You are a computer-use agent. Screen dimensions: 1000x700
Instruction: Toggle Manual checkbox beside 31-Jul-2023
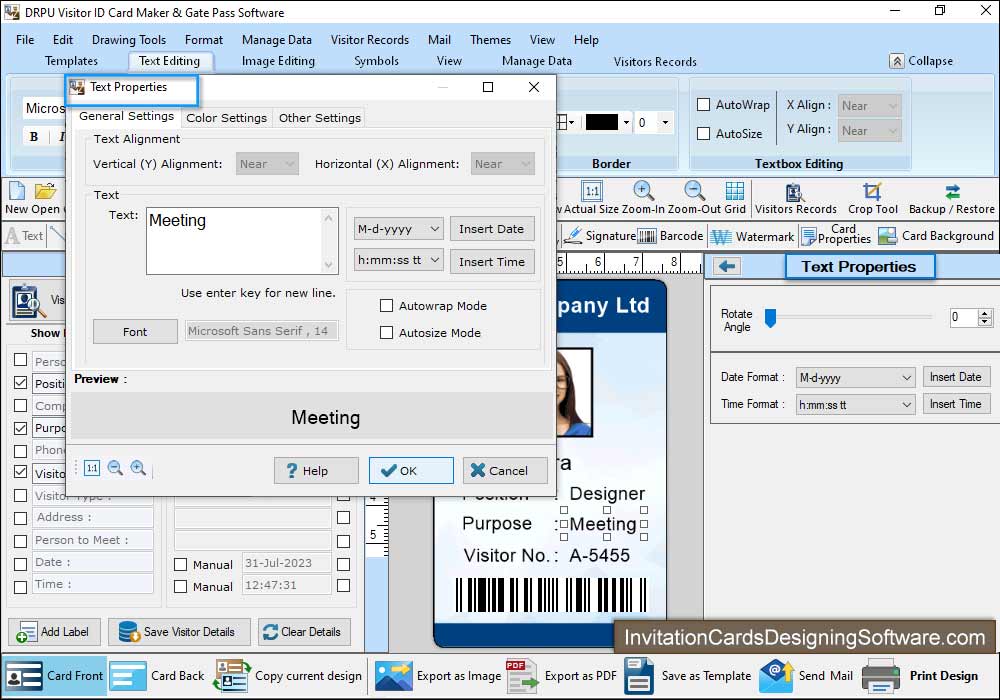coord(180,564)
